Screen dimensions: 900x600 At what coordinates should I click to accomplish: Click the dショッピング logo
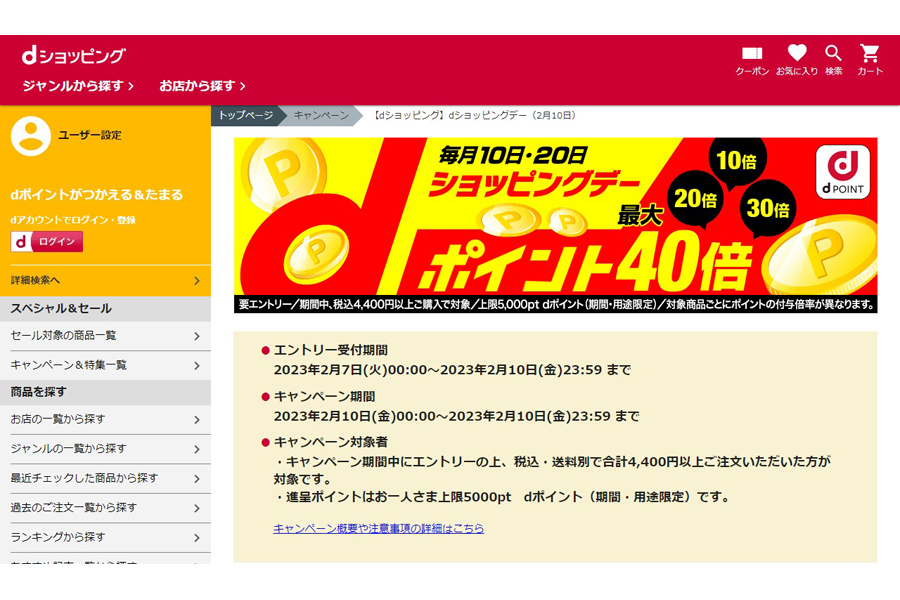(73, 56)
